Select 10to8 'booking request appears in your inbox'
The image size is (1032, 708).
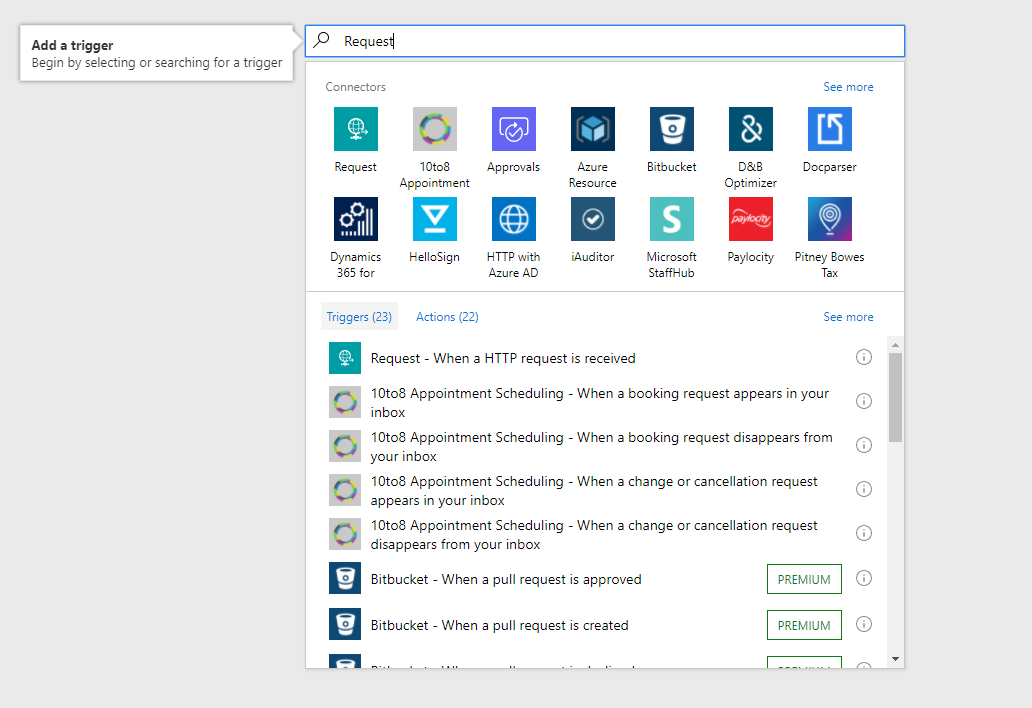pyautogui.click(x=600, y=402)
